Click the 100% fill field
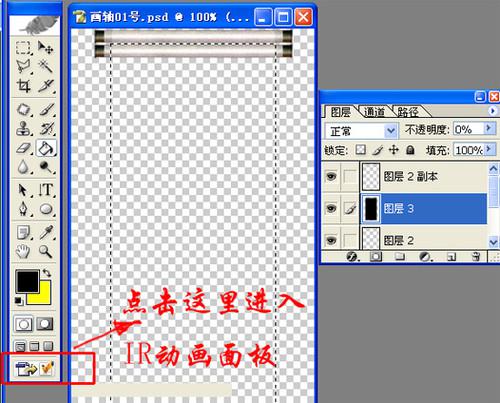This screenshot has height=403, width=500. [x=468, y=150]
